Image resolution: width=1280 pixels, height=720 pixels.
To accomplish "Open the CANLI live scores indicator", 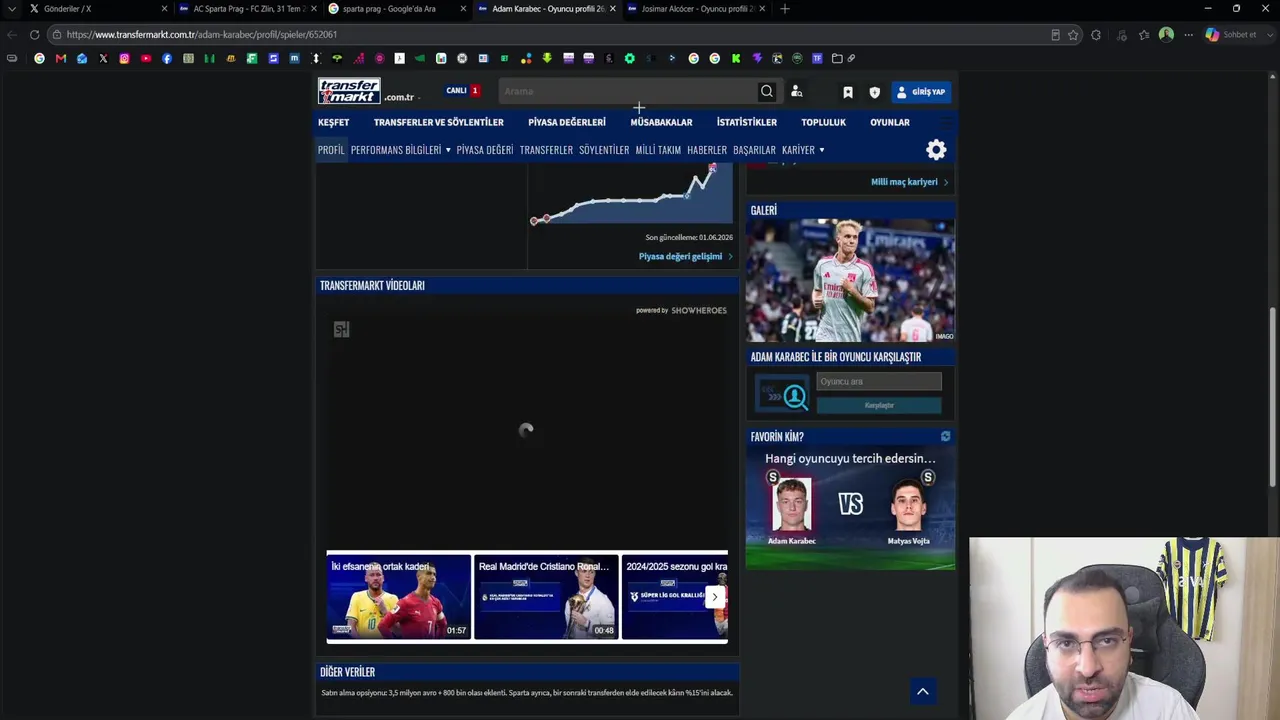I will [x=463, y=91].
